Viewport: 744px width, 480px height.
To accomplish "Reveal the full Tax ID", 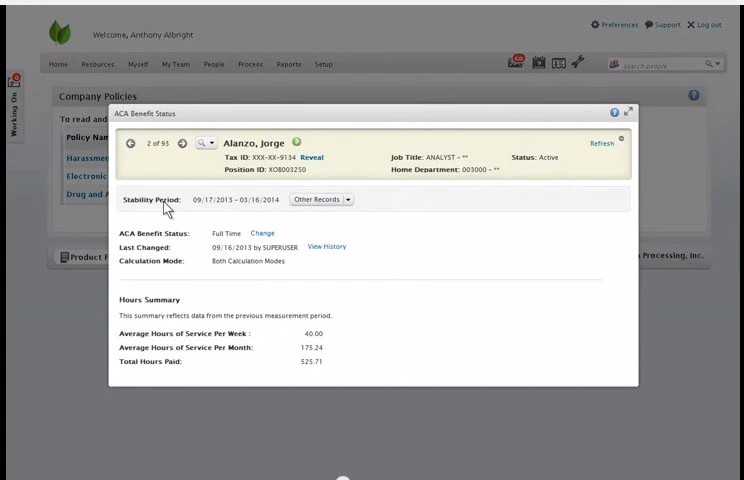I will coord(312,157).
